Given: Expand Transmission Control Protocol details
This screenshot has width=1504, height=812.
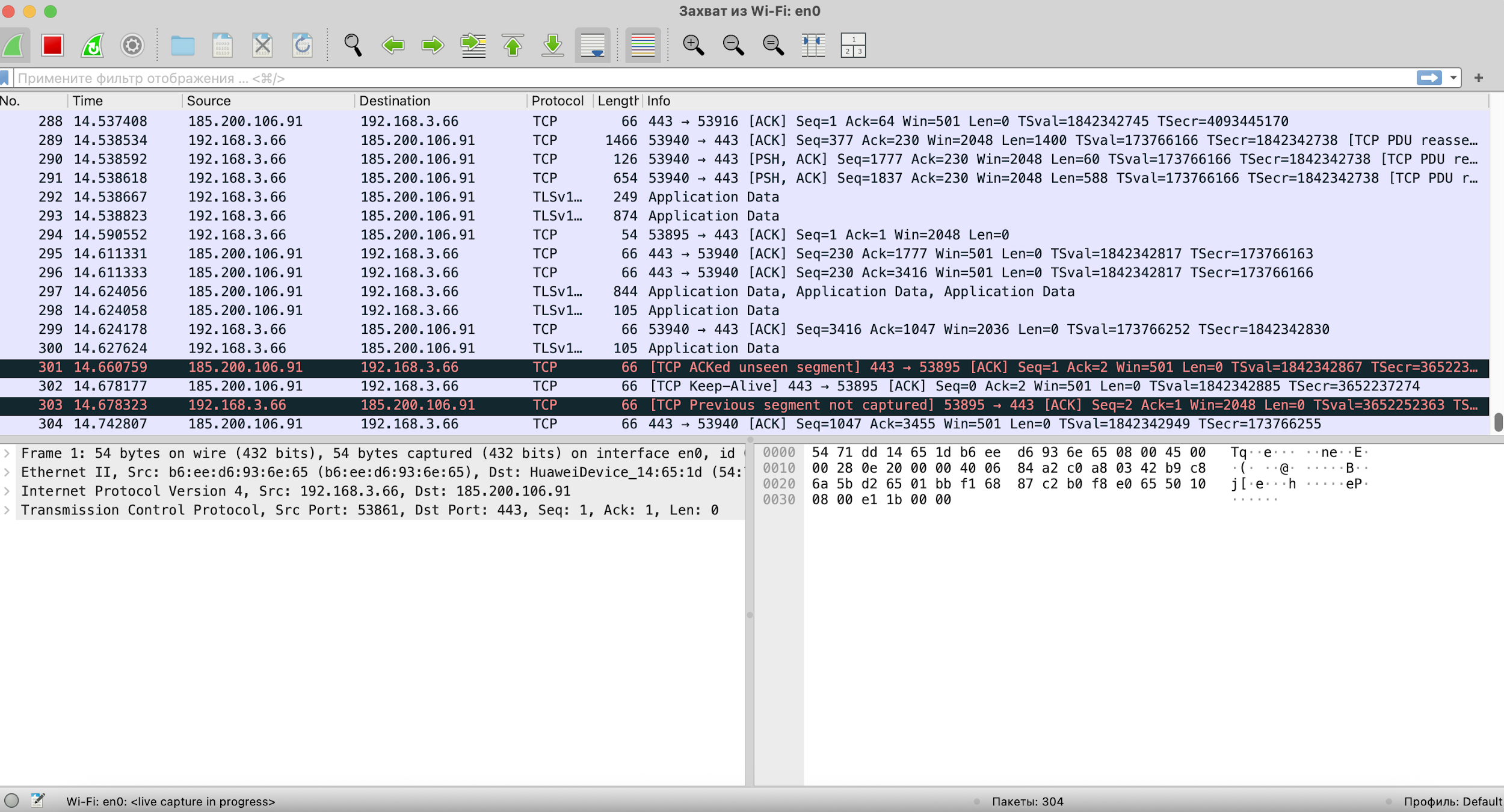Looking at the screenshot, I should tap(7, 510).
